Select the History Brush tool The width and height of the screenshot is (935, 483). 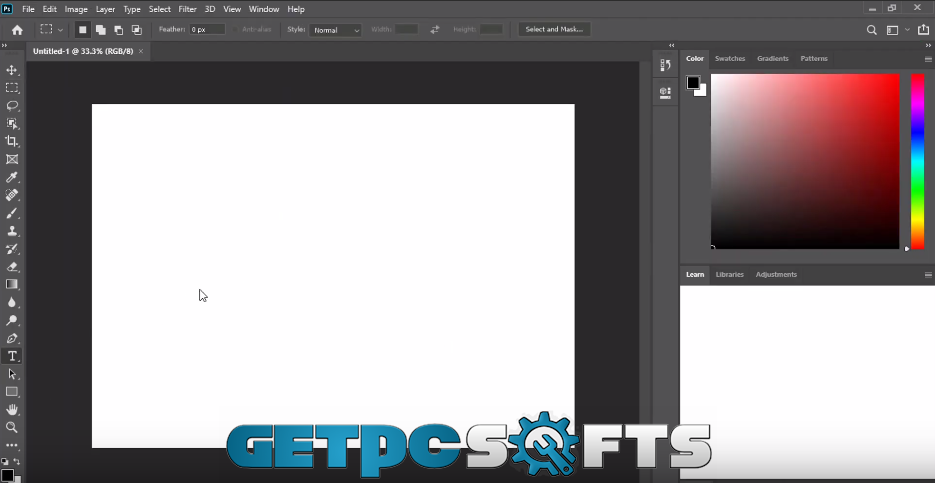coord(11,249)
